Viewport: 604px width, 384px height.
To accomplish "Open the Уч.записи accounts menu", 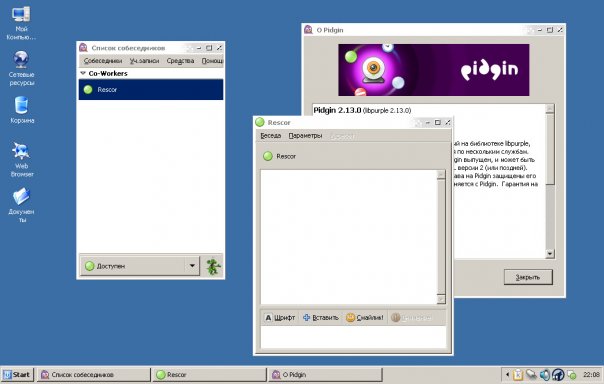I will (144, 61).
